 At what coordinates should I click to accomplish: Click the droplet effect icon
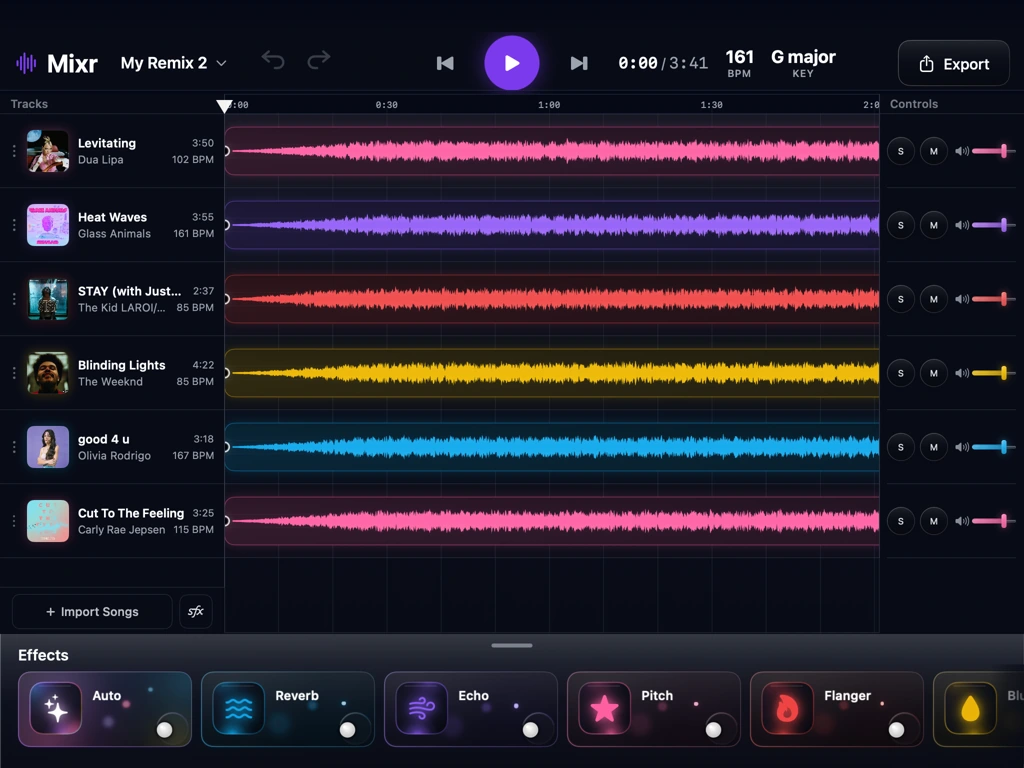tap(970, 709)
